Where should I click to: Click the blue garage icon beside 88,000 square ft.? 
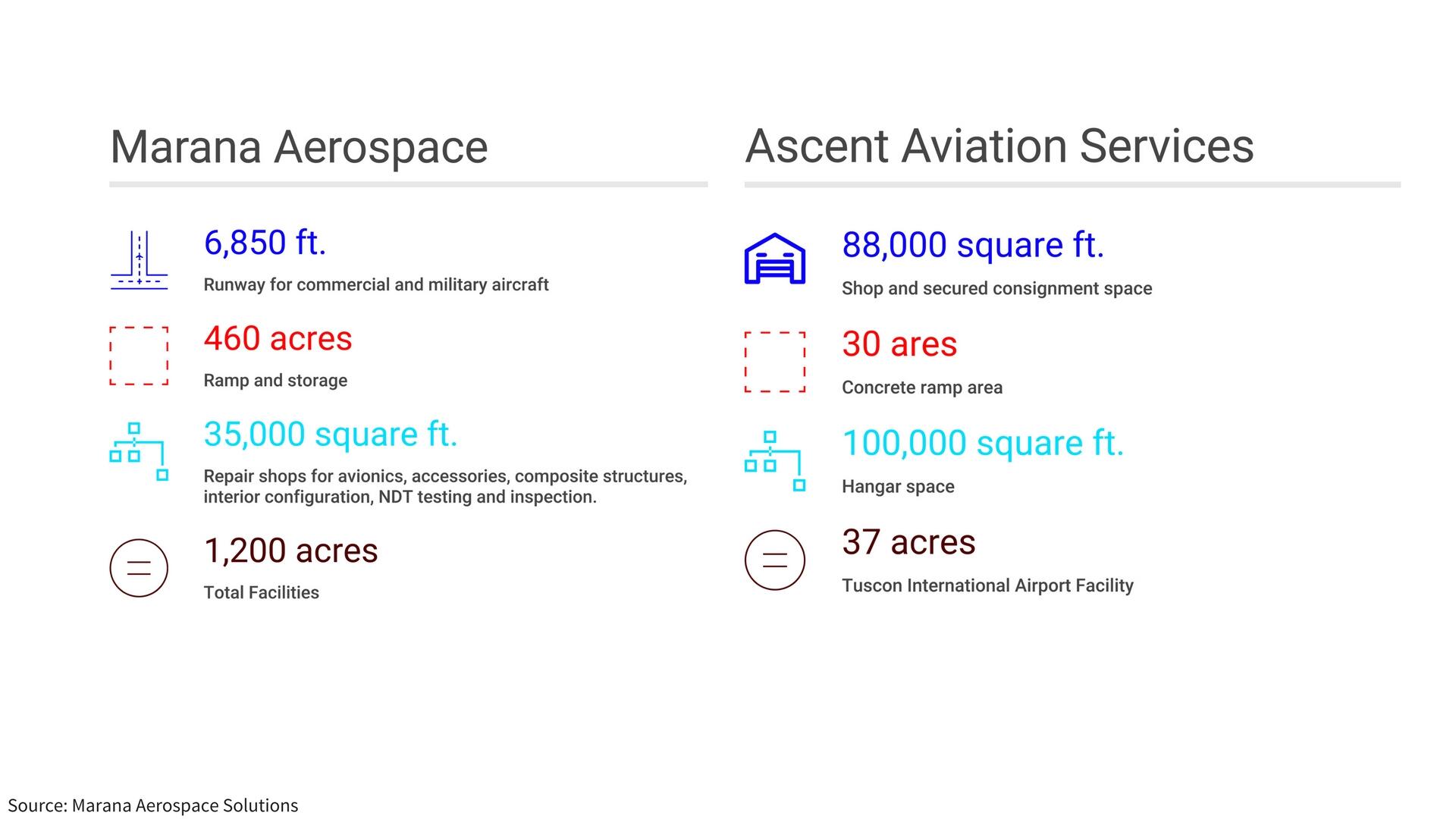pos(774,259)
